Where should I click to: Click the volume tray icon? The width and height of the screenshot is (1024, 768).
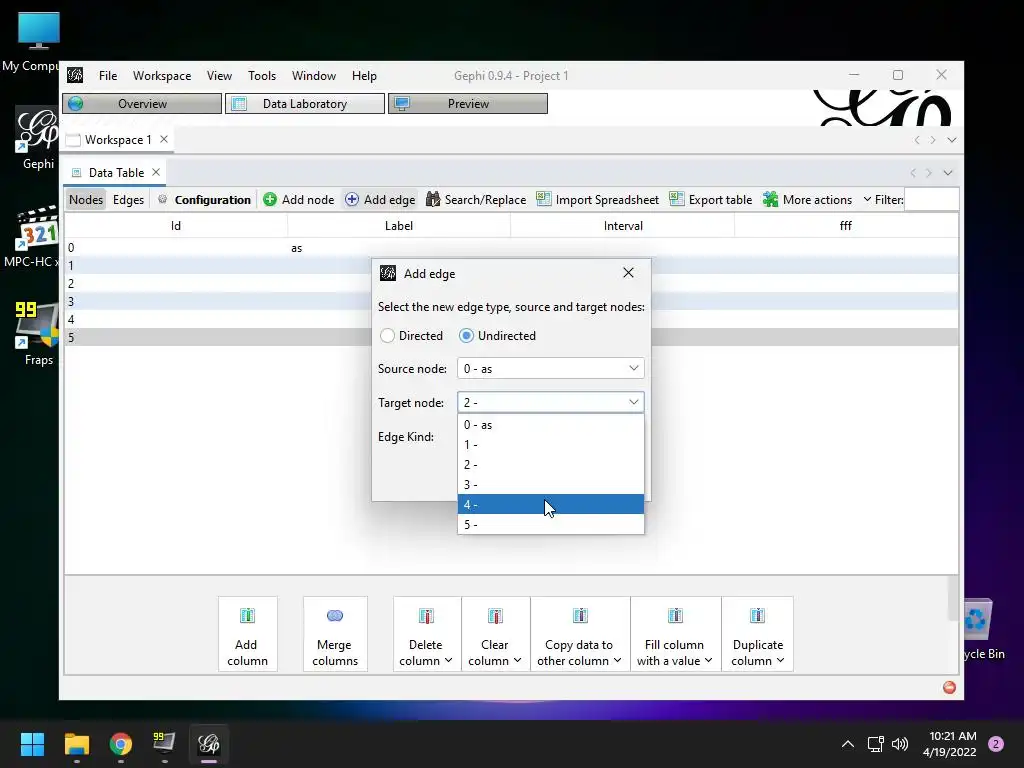[x=900, y=744]
